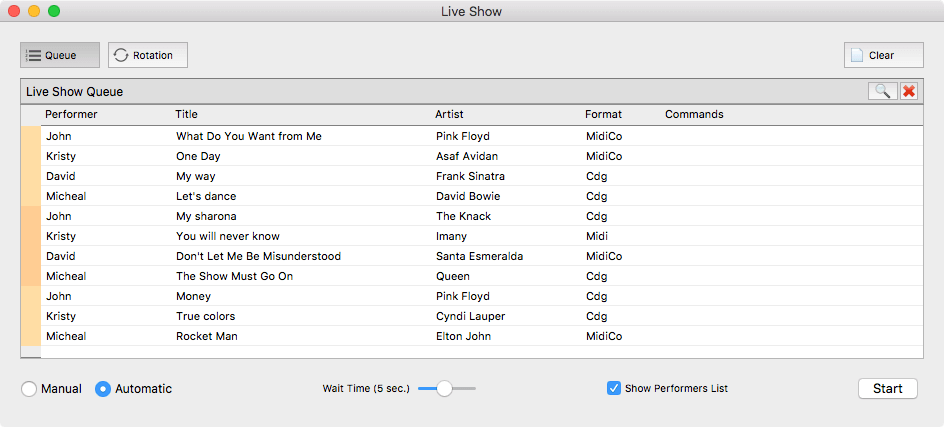Click the Commands column header
The width and height of the screenshot is (944, 427).
pos(694,114)
